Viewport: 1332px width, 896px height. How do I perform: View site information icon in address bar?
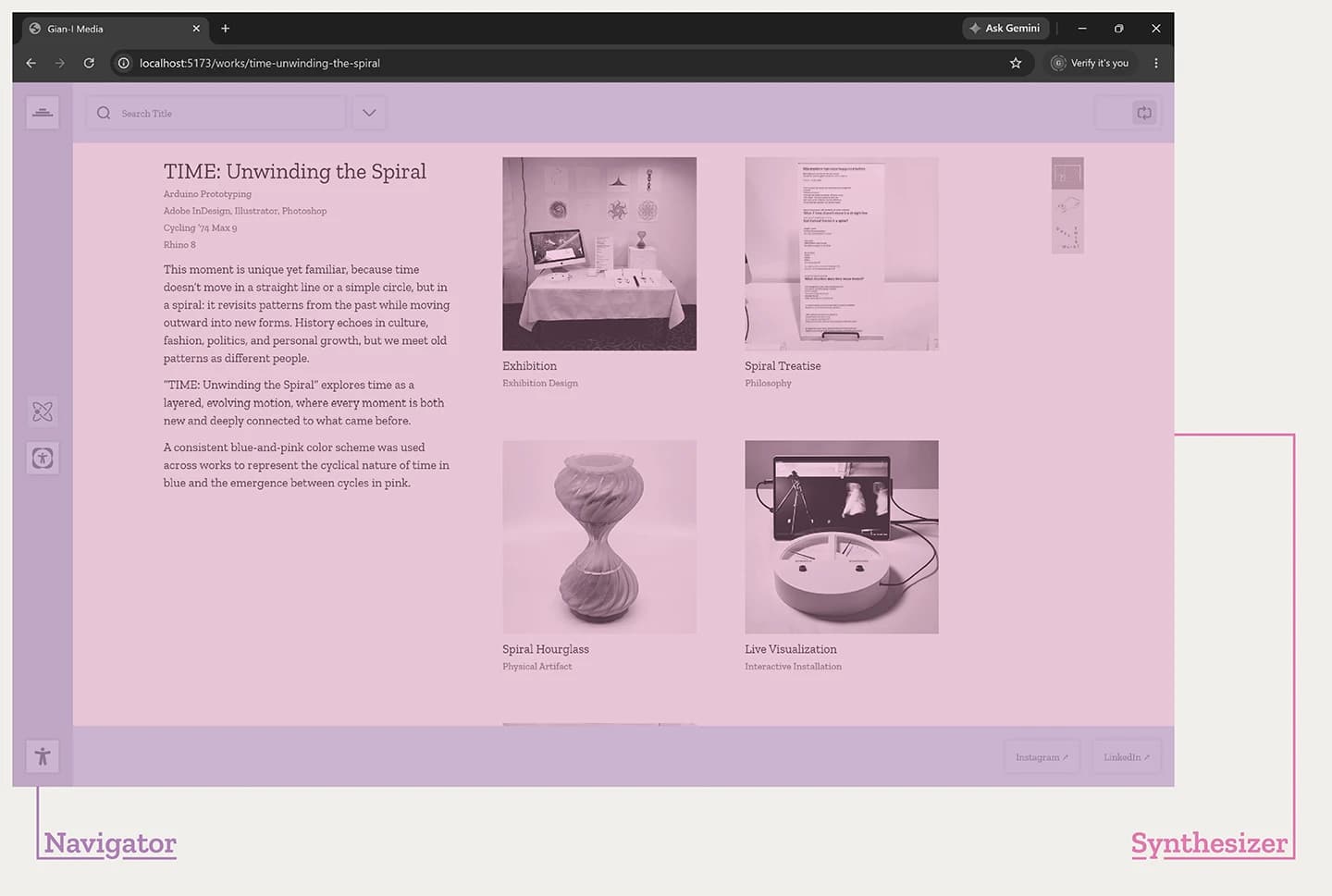pos(124,63)
